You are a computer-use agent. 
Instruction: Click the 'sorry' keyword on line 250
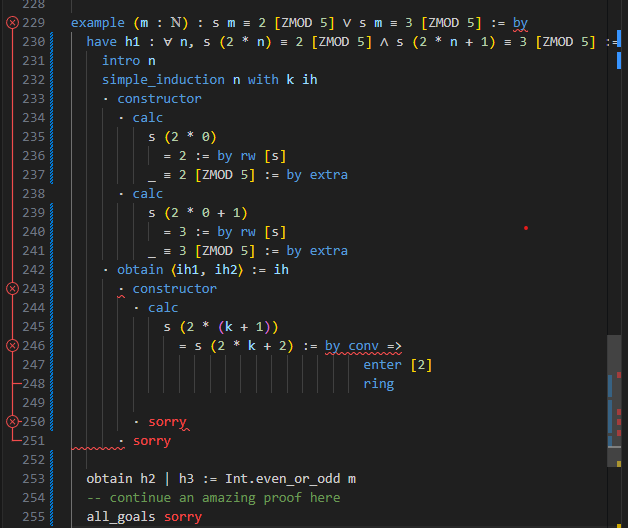(x=167, y=421)
